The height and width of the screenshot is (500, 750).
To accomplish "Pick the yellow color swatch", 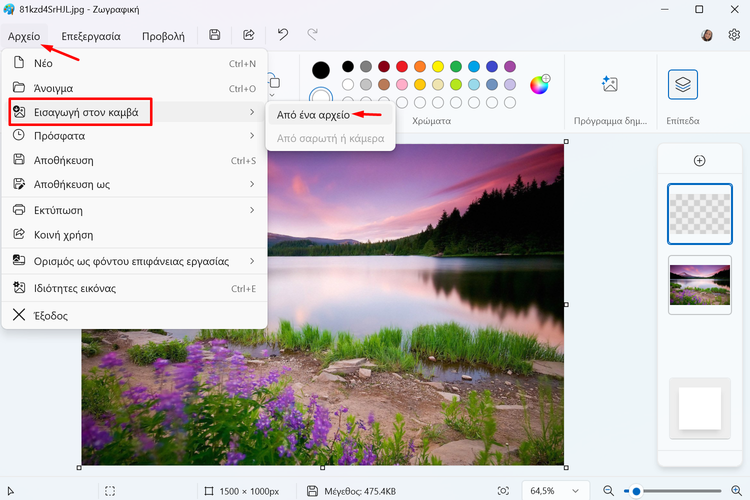I will point(438,66).
